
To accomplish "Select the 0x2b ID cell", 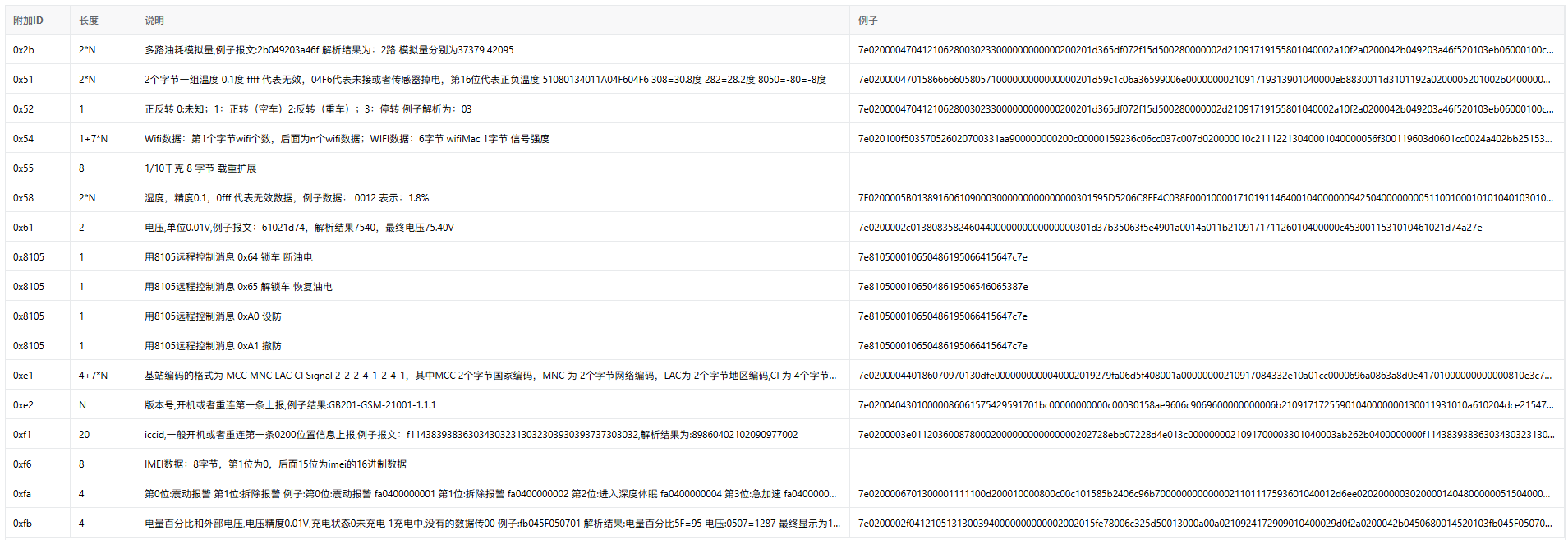I will coord(24,50).
